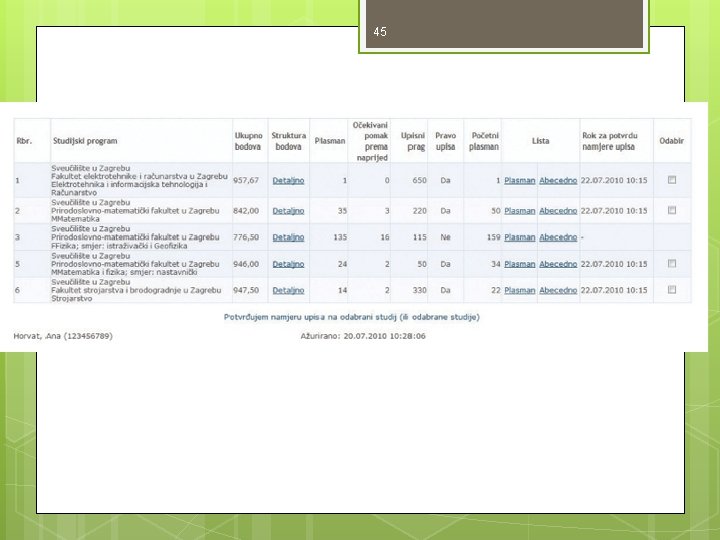
Task: Select MMatematika i fizika; smjer: nastavnički text
Action: [x=124, y=272]
